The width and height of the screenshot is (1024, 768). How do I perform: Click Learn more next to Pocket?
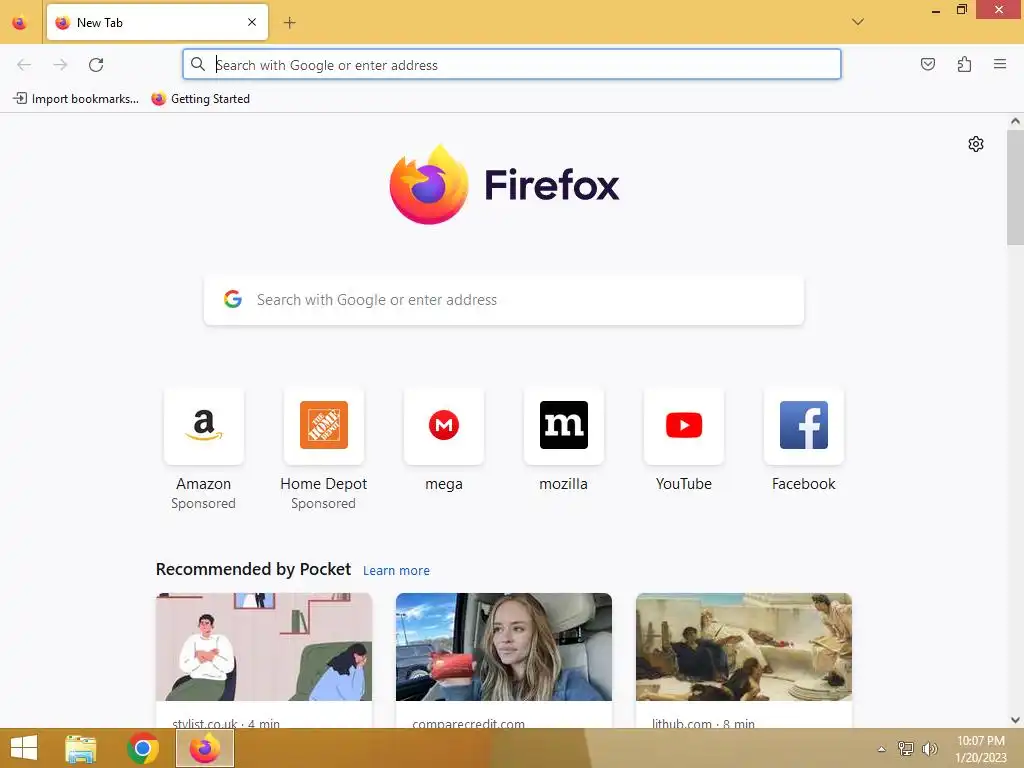[x=396, y=570]
